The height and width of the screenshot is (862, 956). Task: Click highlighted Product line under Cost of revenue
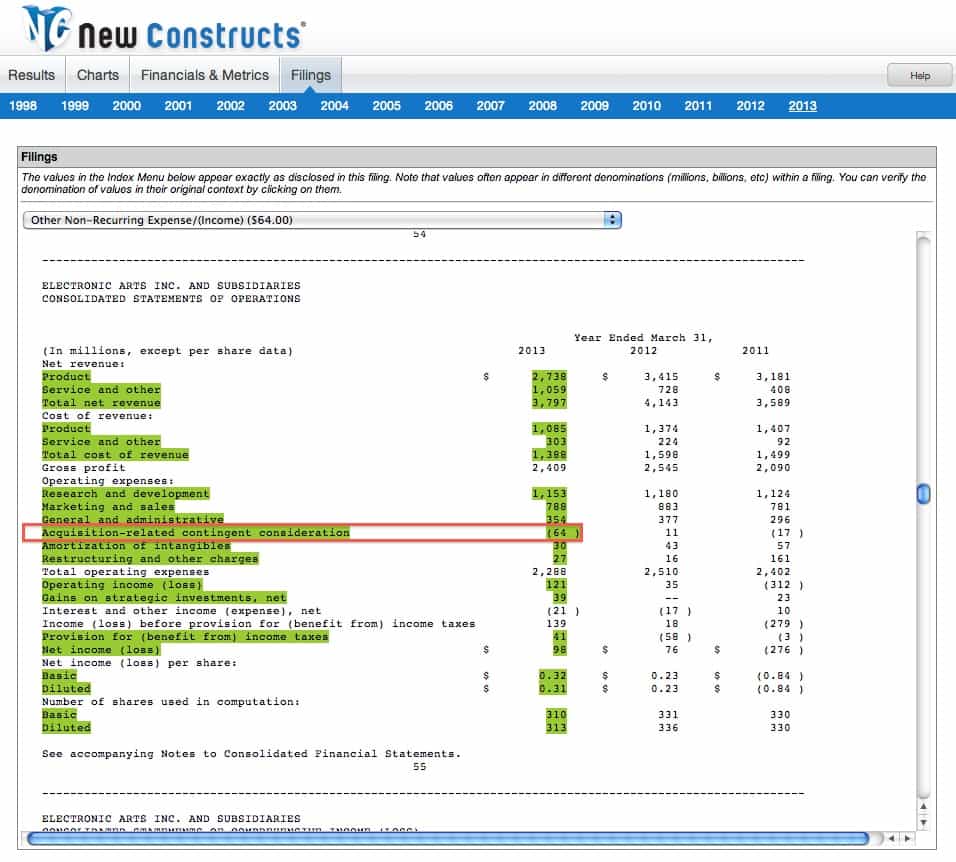coord(66,429)
